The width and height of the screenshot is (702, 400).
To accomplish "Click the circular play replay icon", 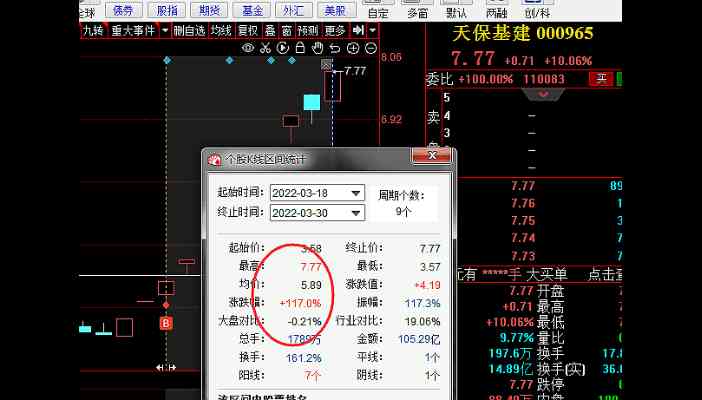I will (x=283, y=48).
